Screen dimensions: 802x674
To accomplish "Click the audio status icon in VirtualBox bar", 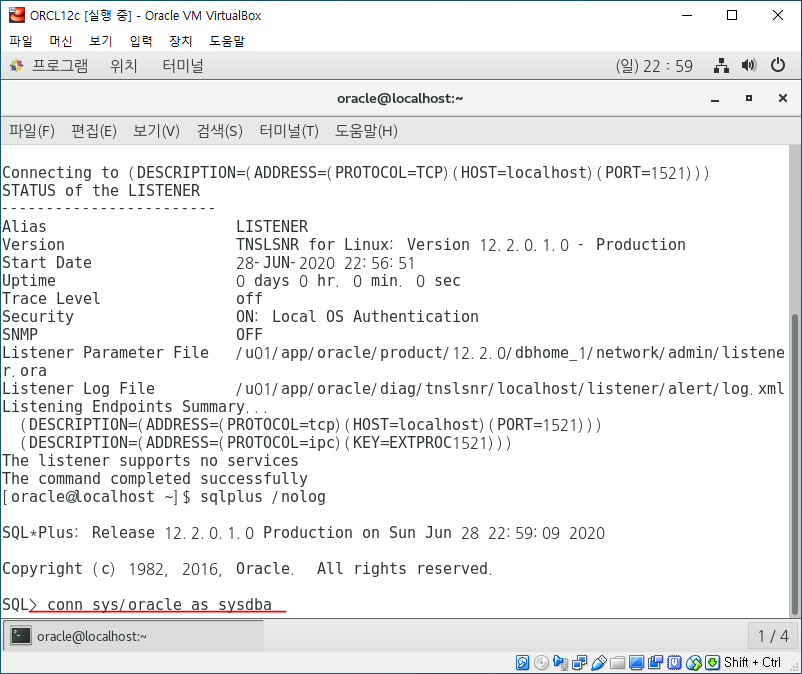I will 561,663.
